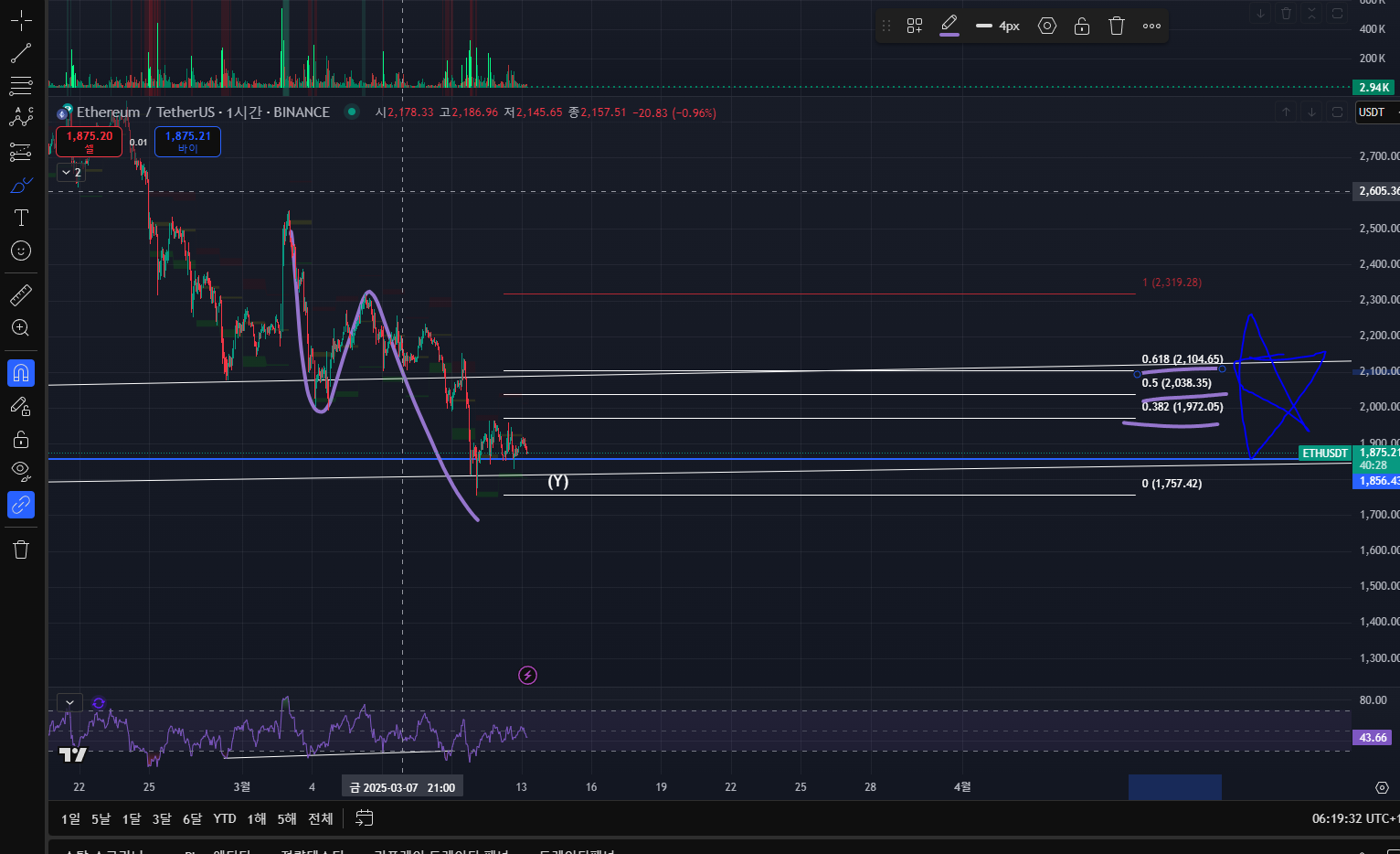Click the TradingView logo on chart
The image size is (1400, 854).
tap(72, 754)
